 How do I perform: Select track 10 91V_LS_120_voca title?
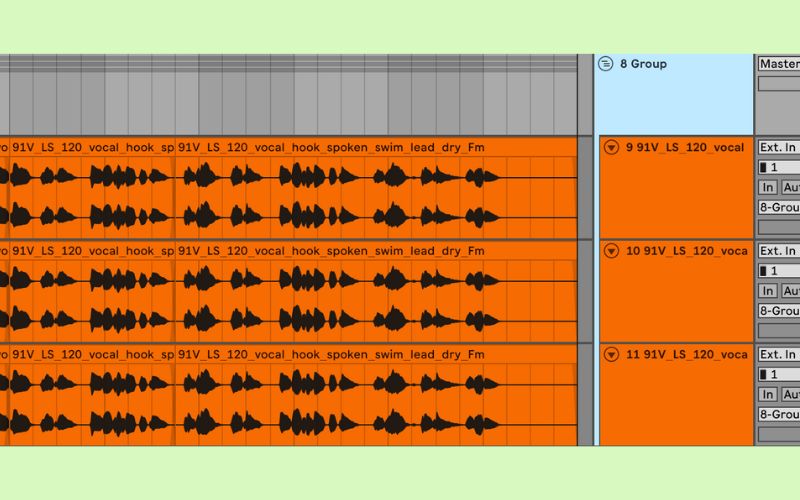[686, 251]
